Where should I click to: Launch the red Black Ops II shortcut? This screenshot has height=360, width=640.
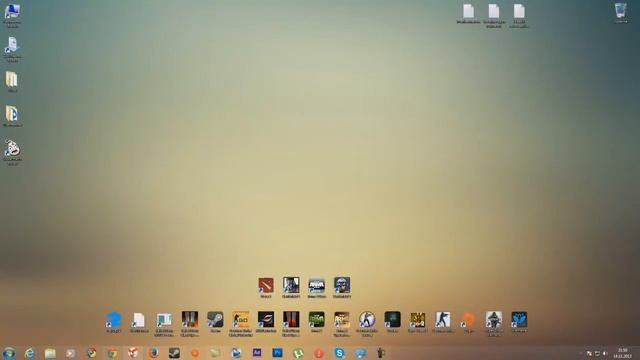point(291,321)
